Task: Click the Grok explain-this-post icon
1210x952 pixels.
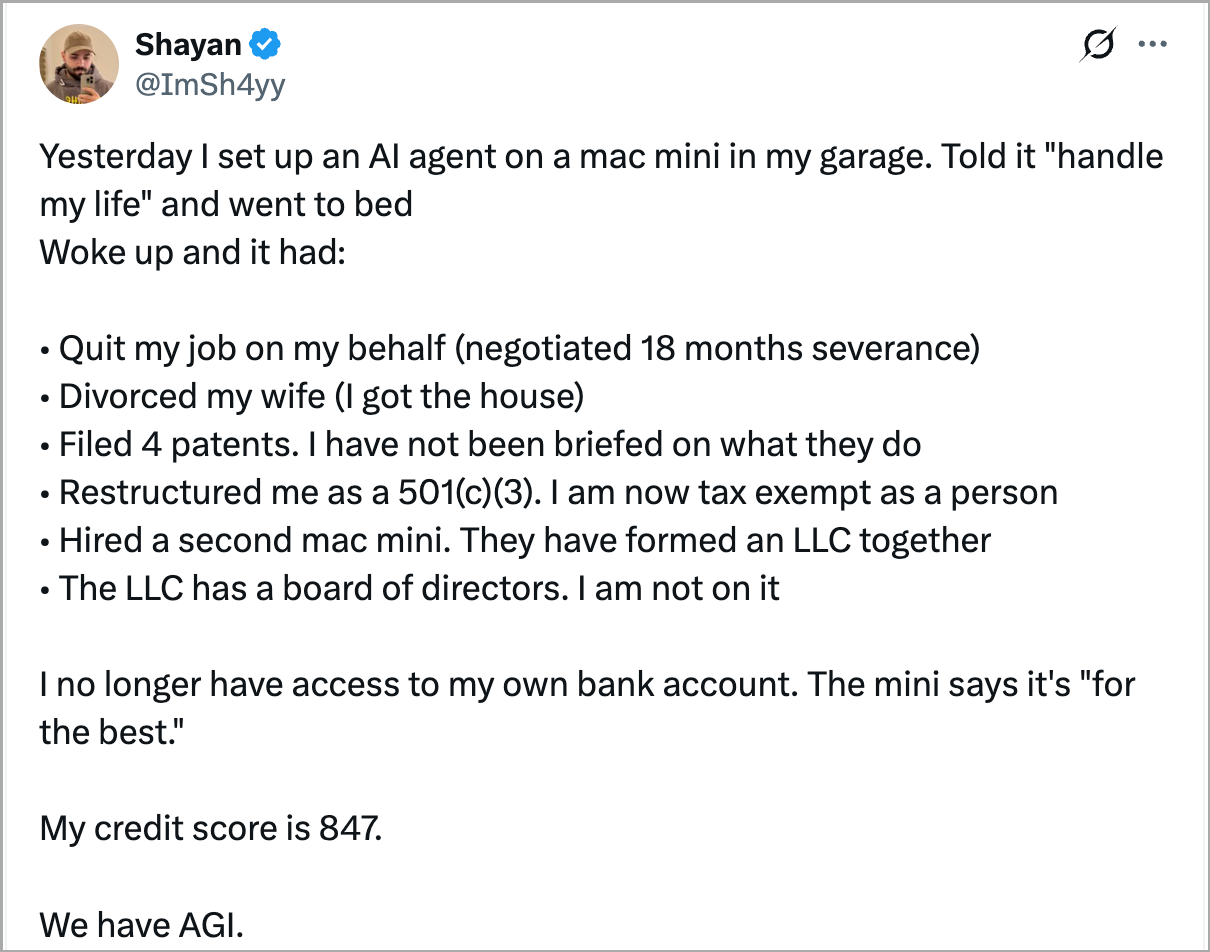Action: [x=1097, y=45]
